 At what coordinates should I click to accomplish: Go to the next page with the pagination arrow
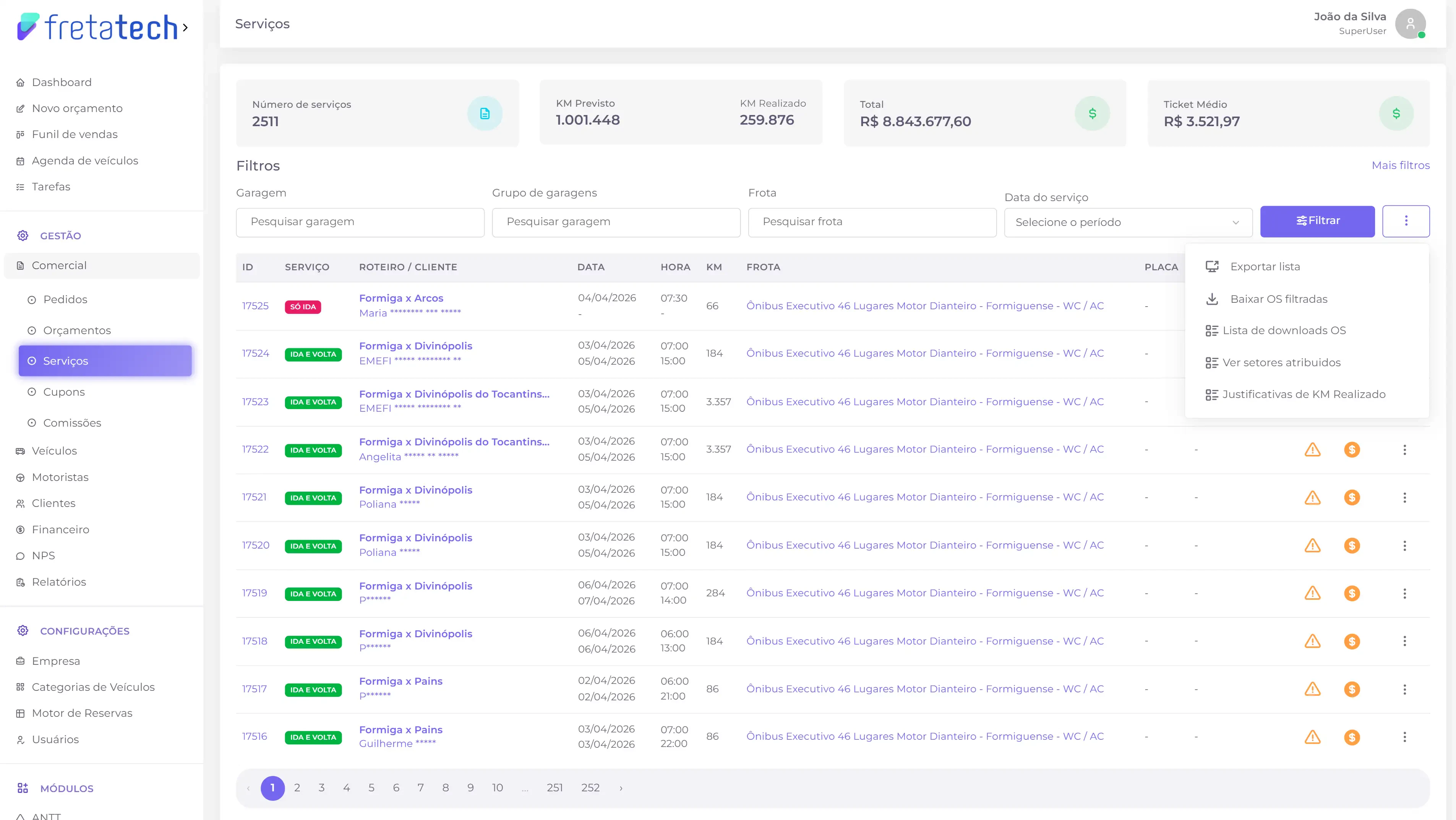click(x=621, y=788)
